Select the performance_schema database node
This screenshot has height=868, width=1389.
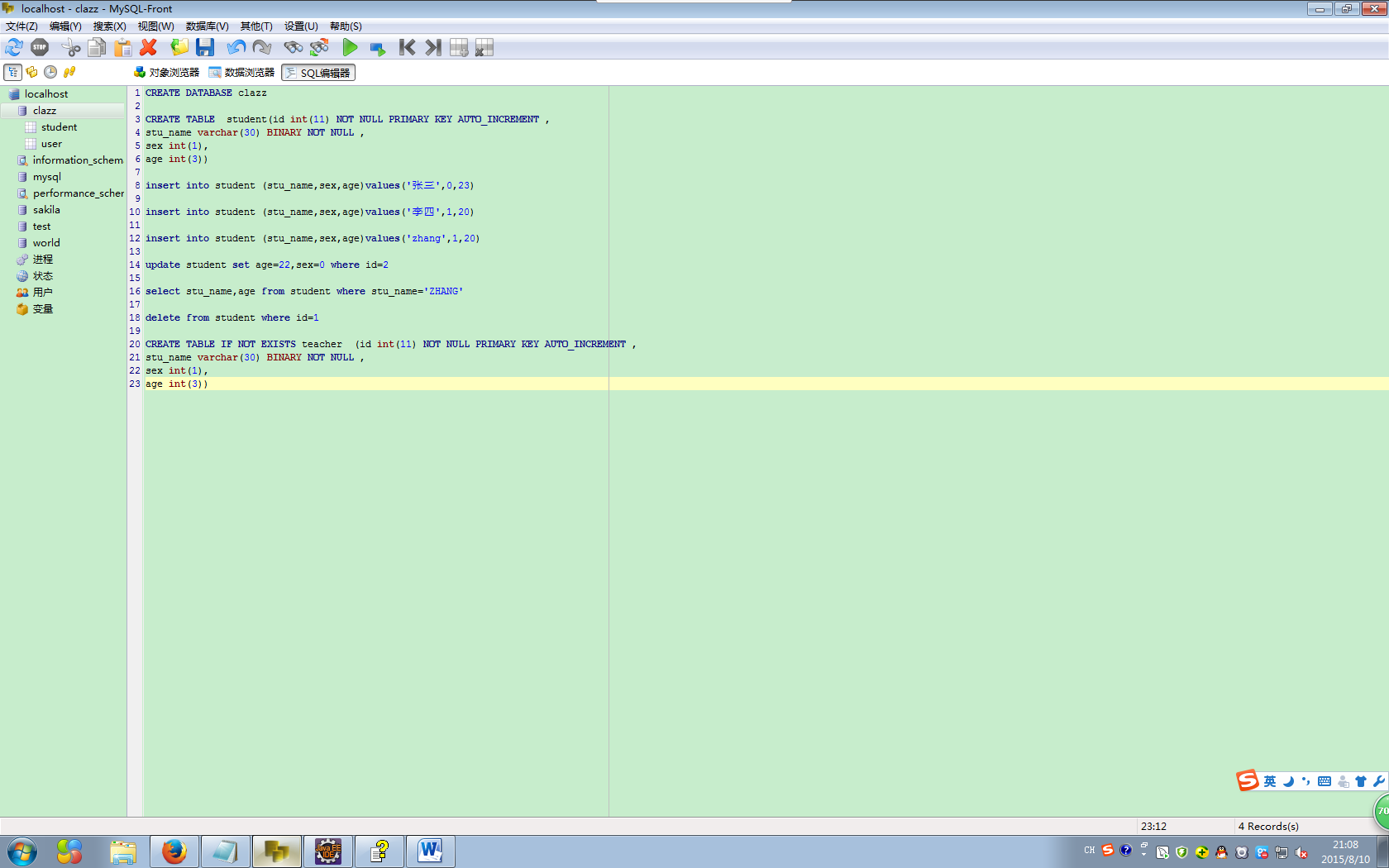(78, 193)
